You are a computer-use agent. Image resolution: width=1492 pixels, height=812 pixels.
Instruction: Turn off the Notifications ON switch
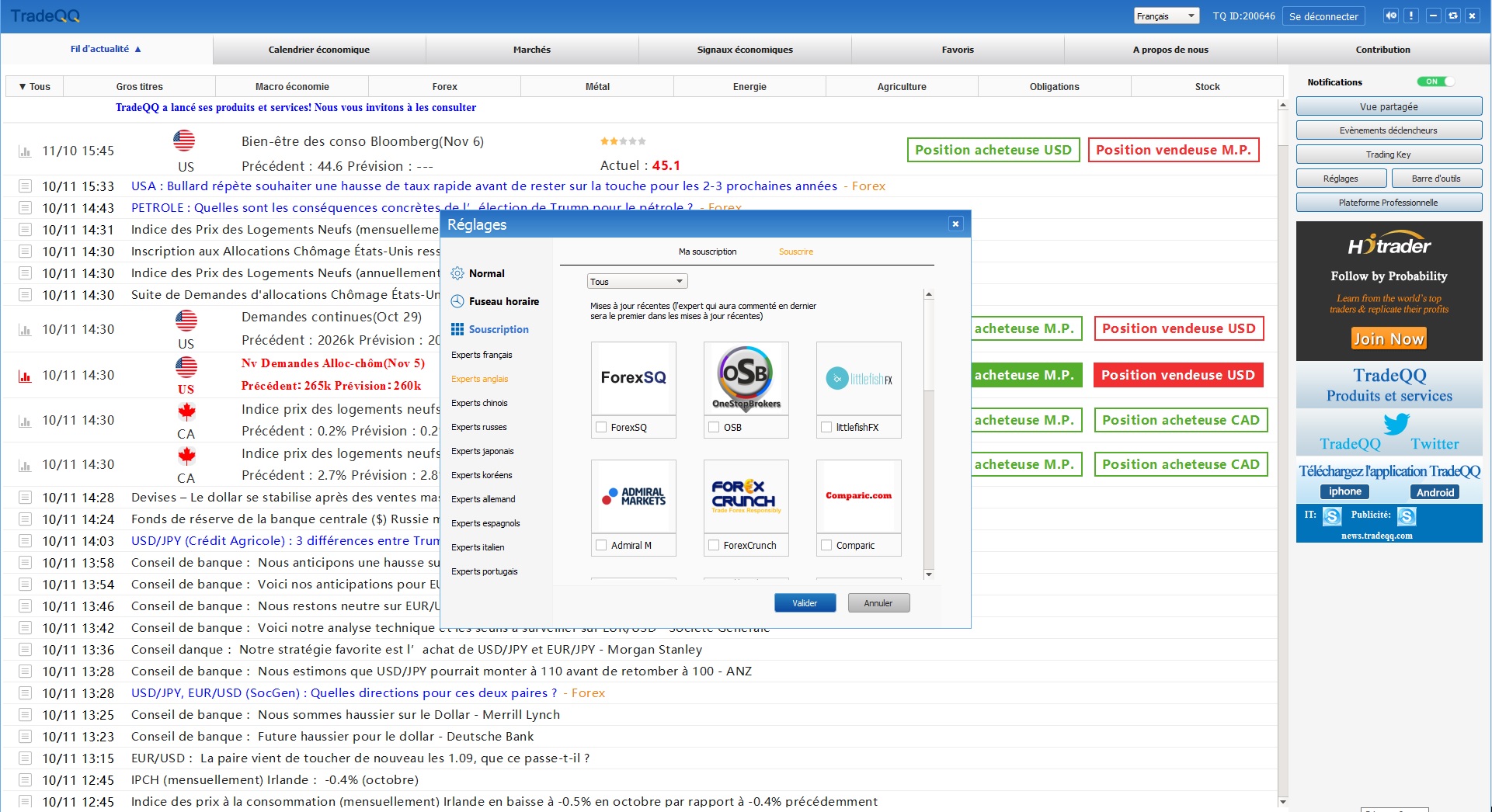coord(1435,82)
